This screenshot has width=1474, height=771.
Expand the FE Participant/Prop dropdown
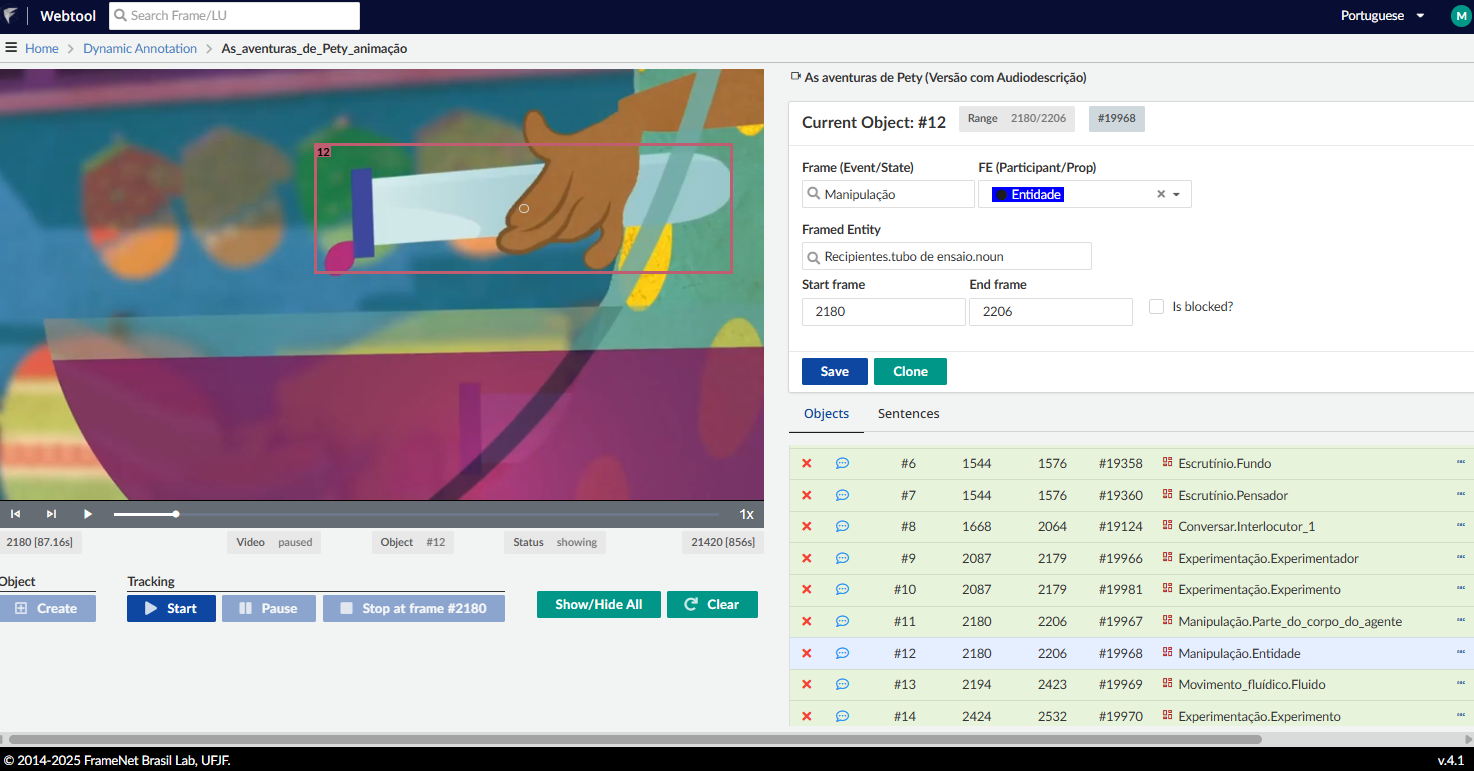[x=1177, y=194]
